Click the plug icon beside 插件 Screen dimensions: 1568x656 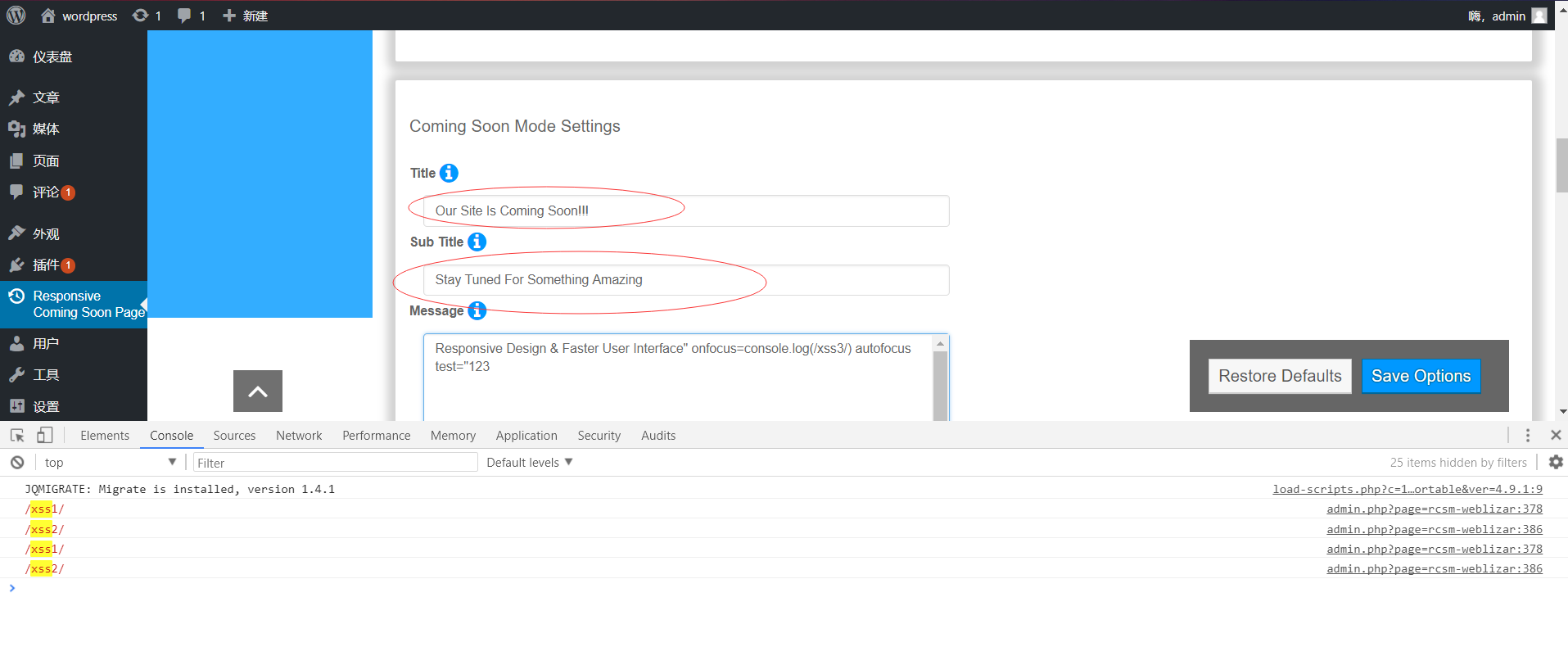16,265
